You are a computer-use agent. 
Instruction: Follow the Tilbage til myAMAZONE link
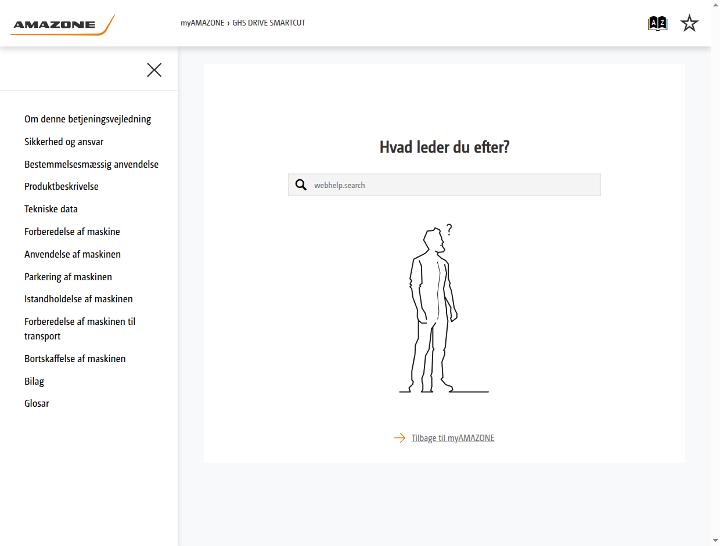click(453, 438)
